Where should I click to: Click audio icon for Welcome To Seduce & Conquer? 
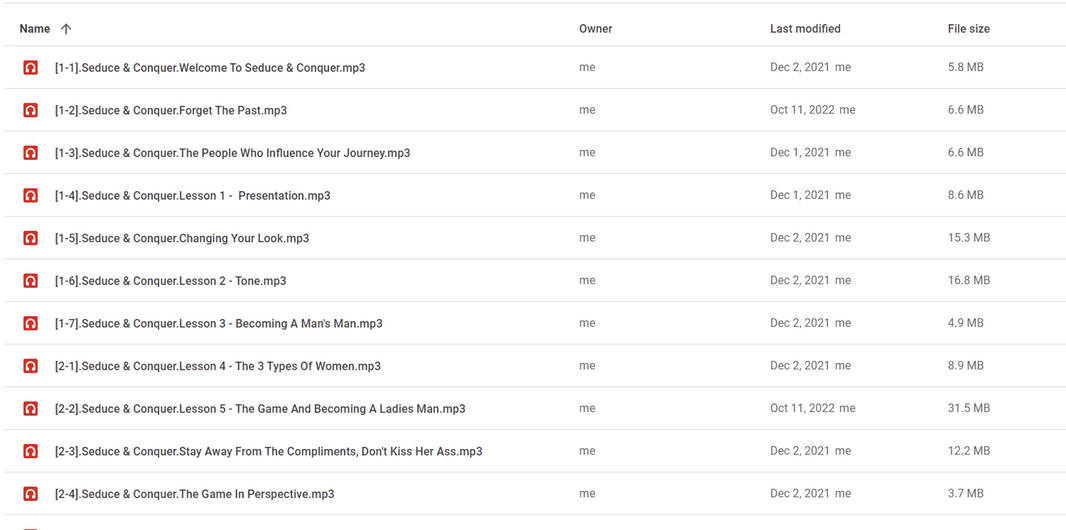coord(30,67)
